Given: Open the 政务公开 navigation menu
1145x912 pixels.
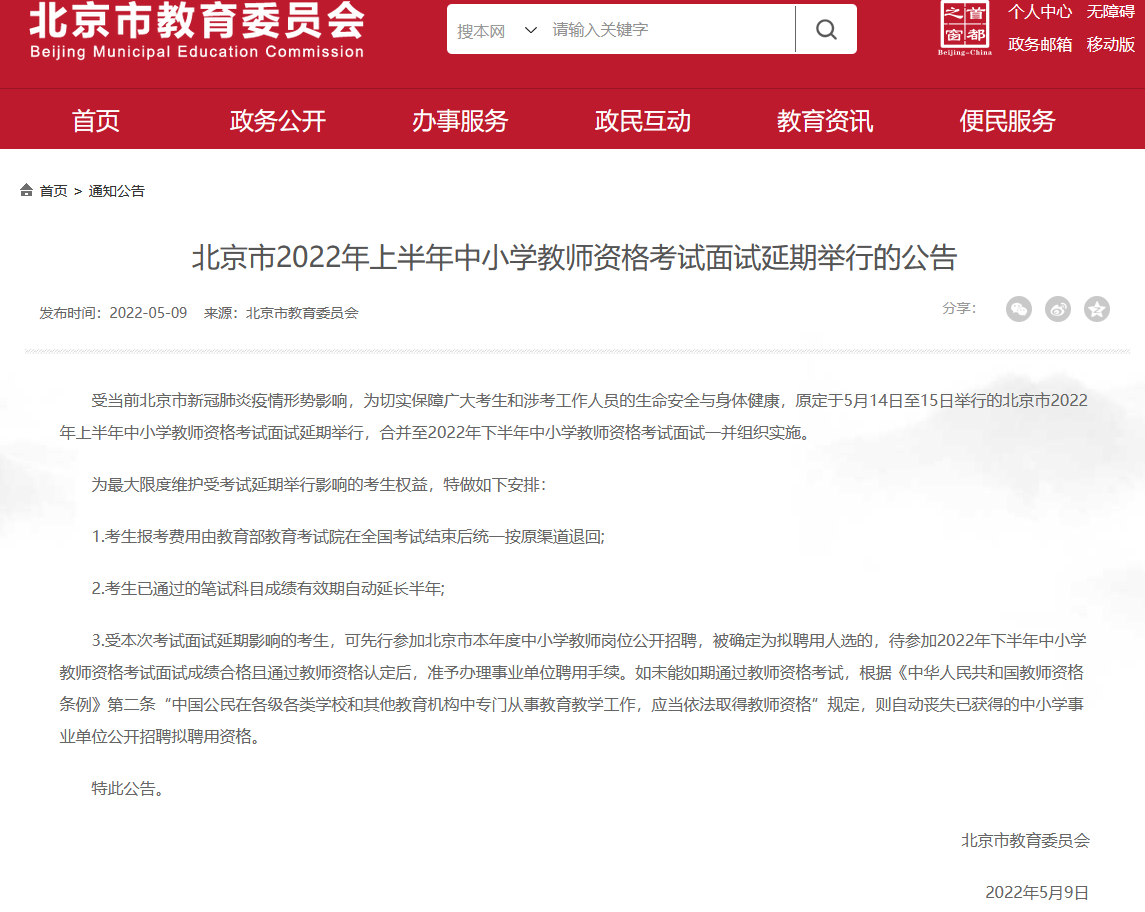Looking at the screenshot, I should [278, 121].
